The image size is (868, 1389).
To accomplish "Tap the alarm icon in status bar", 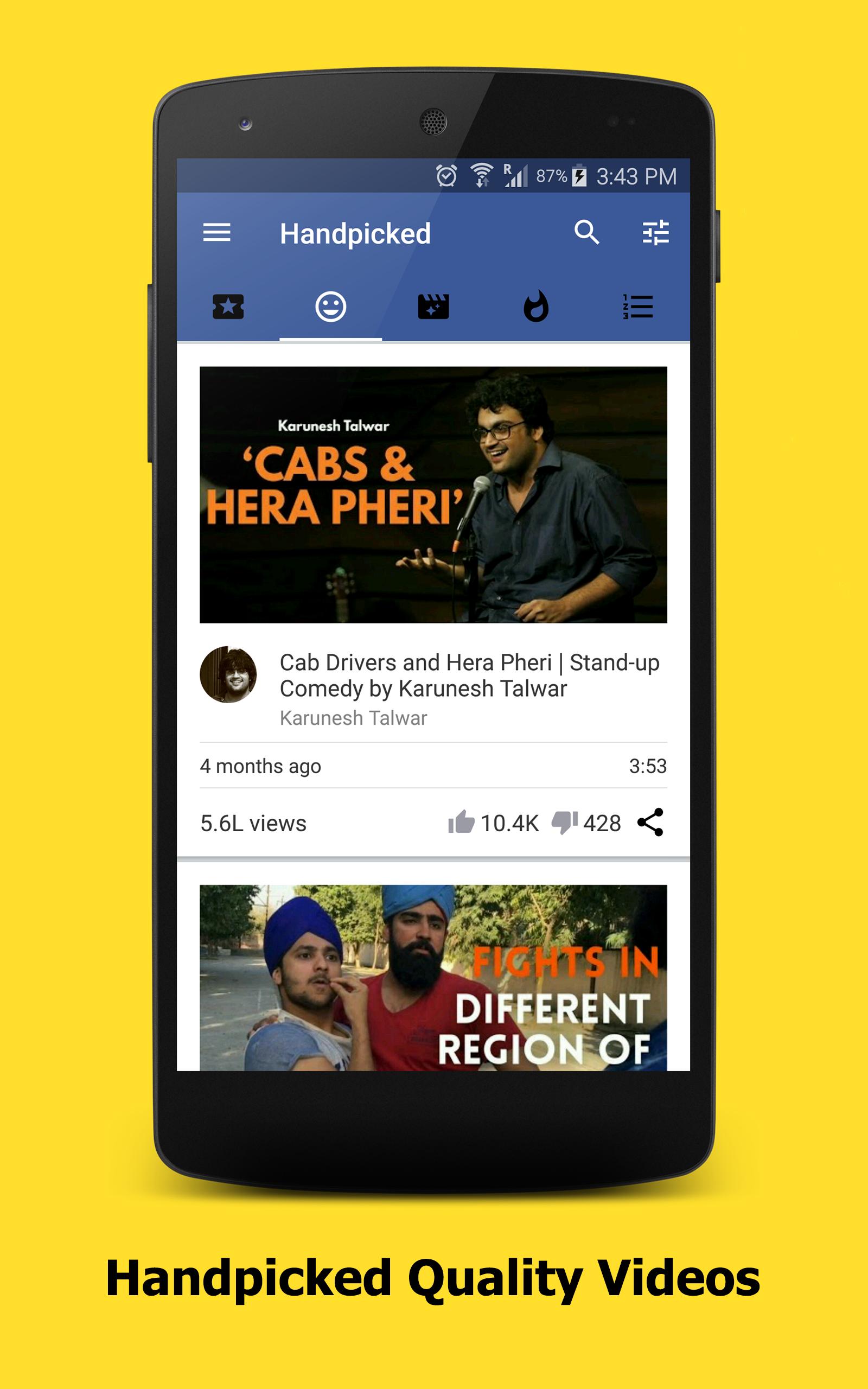I will coord(446,176).
